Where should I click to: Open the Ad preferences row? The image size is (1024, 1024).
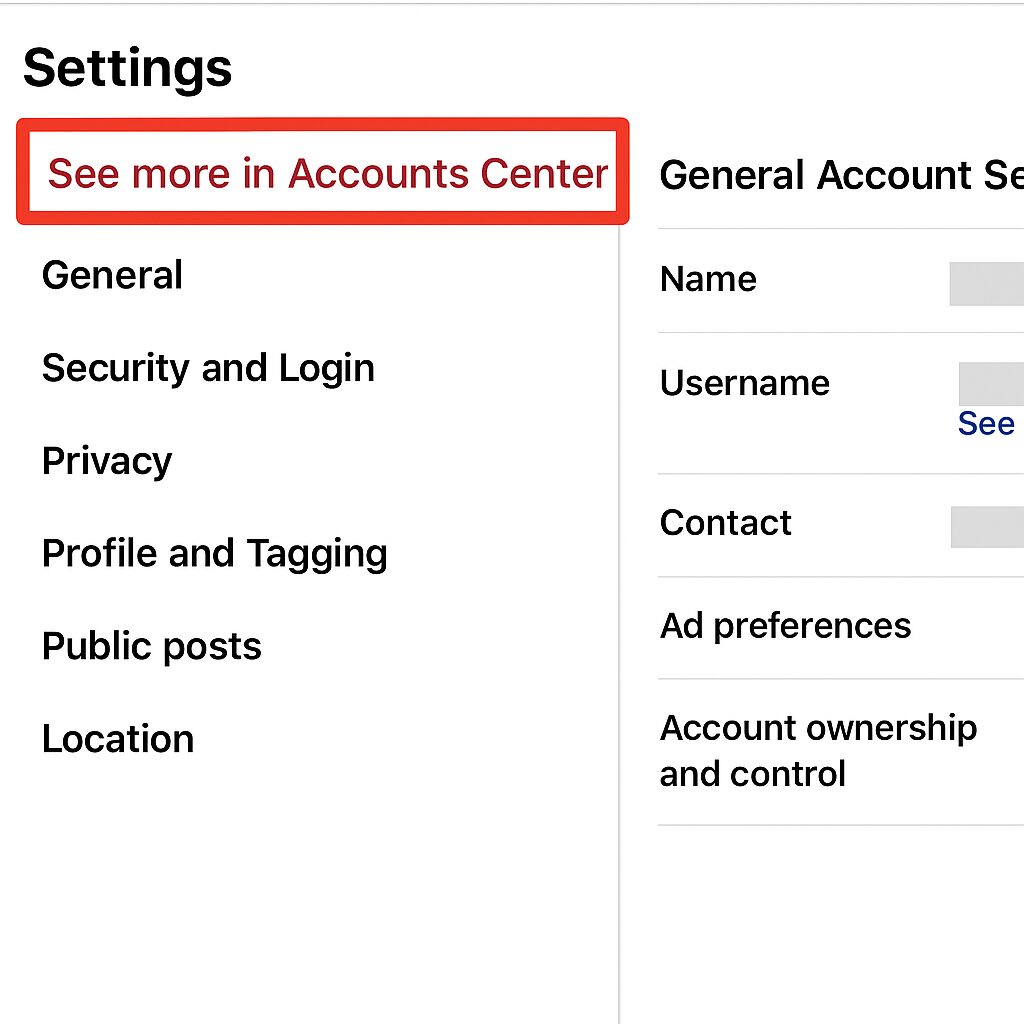pos(785,626)
